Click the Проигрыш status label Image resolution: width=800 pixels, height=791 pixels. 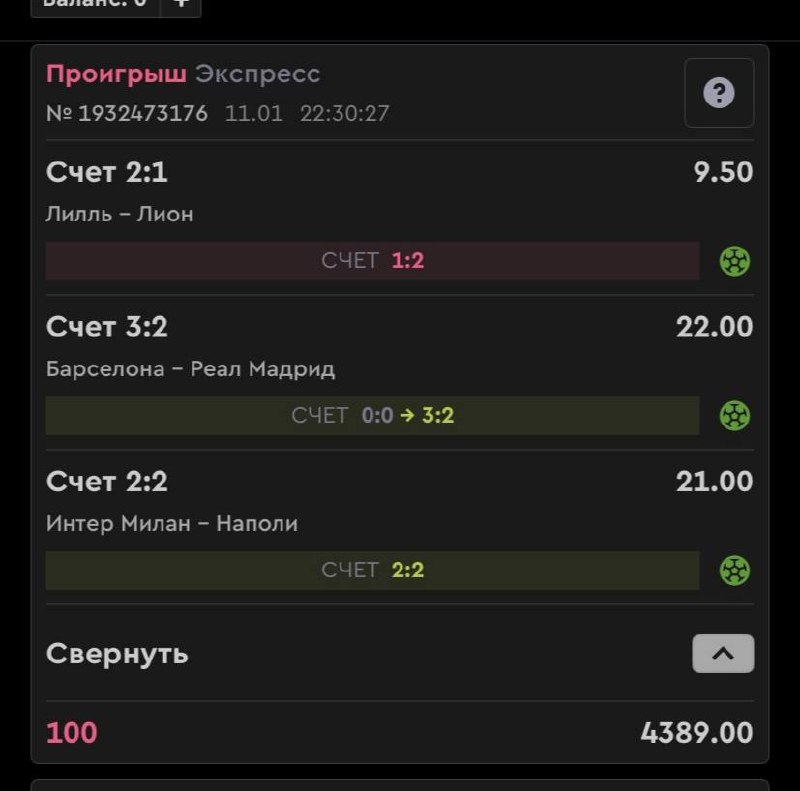(x=116, y=74)
